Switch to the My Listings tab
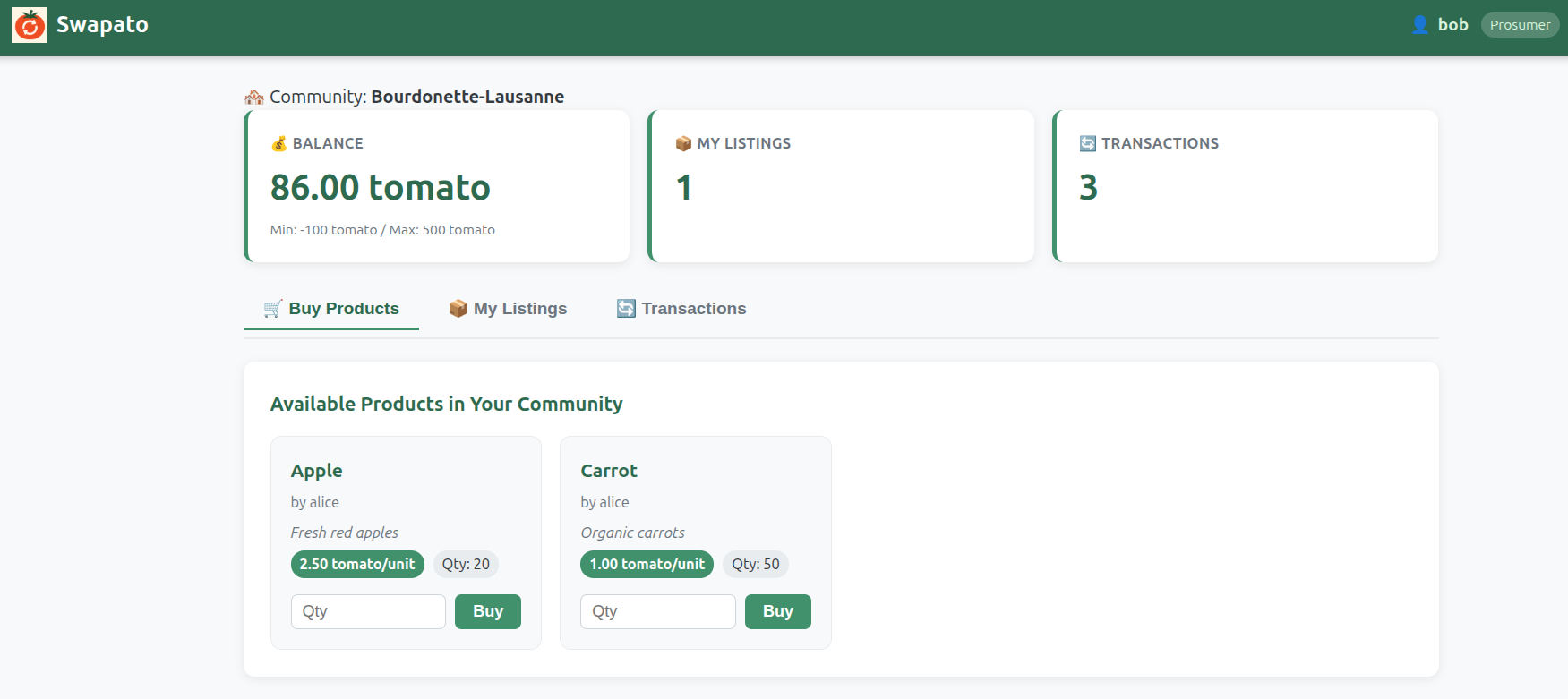 [x=508, y=309]
